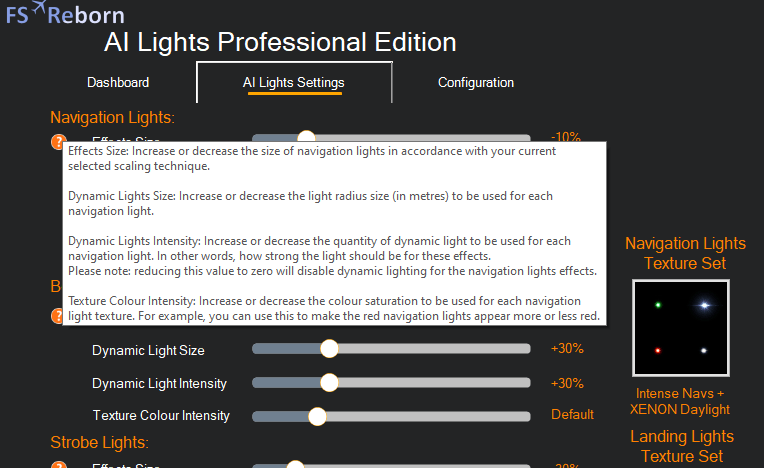
Task: Click the Navigation Lights section heading
Action: point(112,117)
